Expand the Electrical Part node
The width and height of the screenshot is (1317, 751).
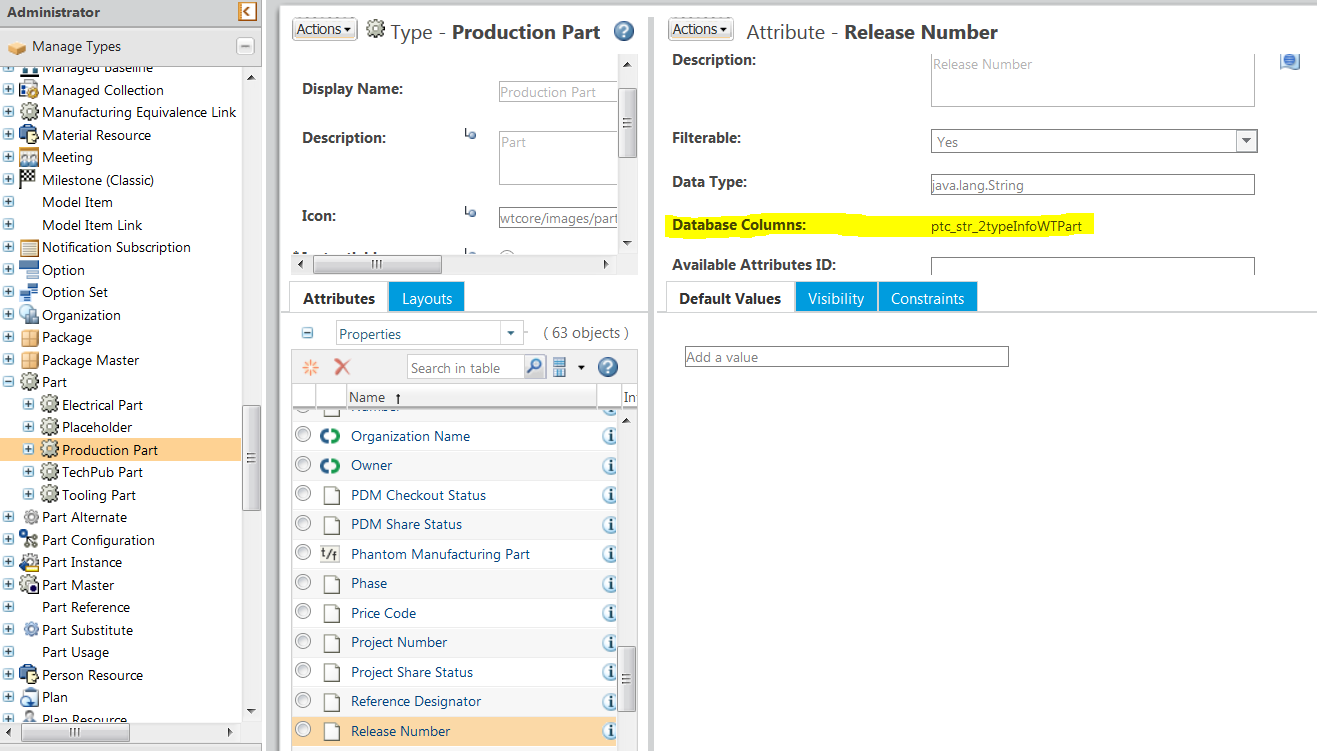[x=28, y=405]
